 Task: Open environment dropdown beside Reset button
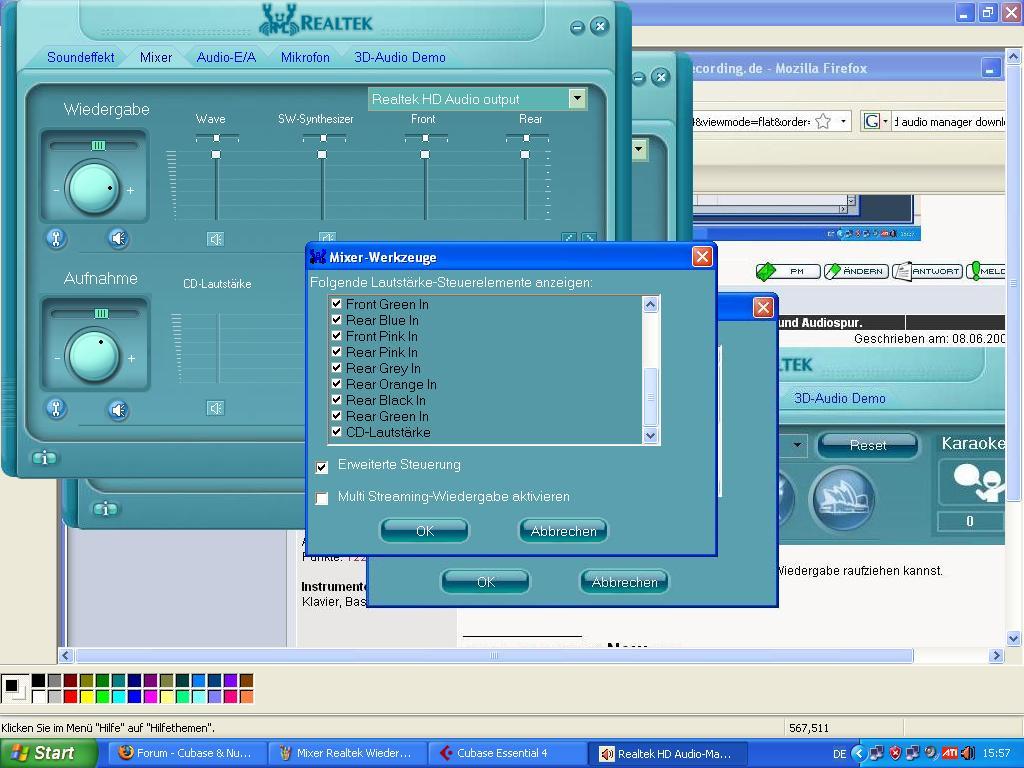797,445
